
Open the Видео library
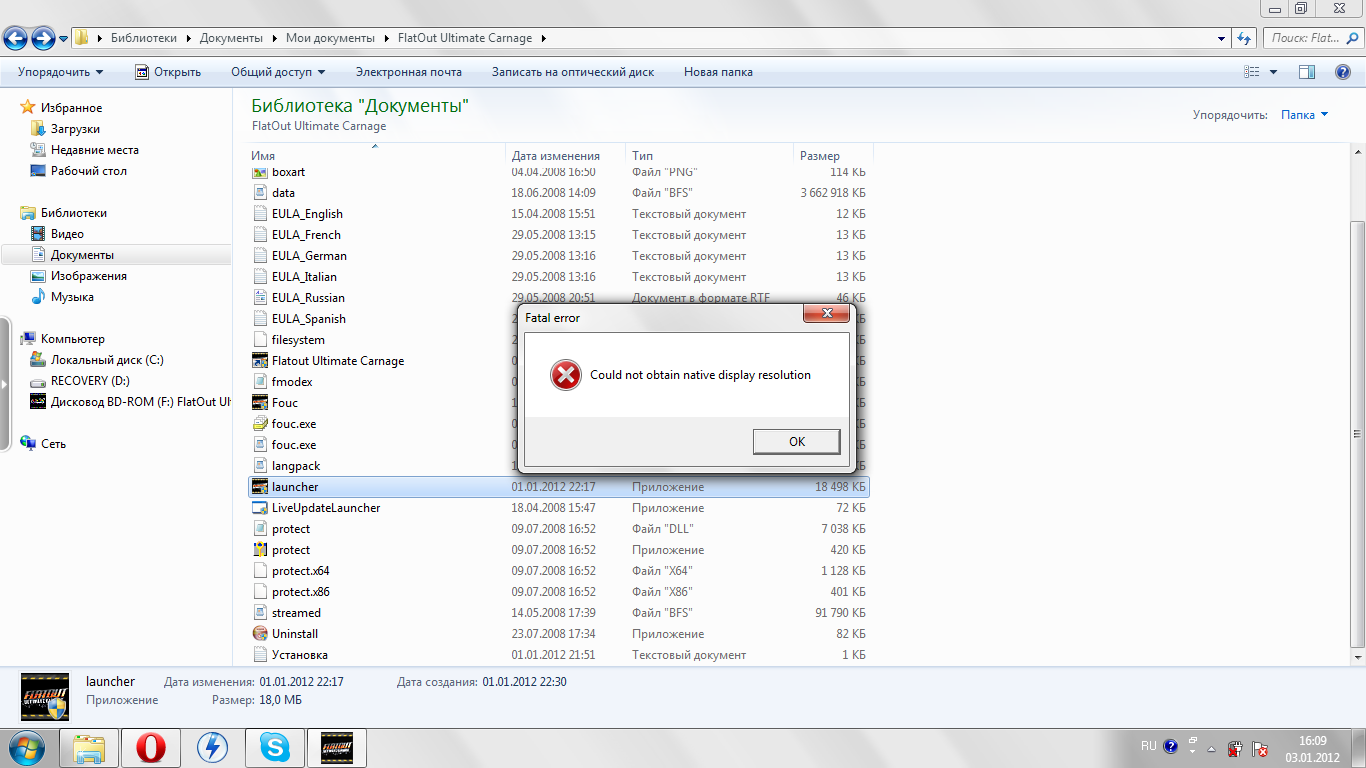tap(67, 234)
